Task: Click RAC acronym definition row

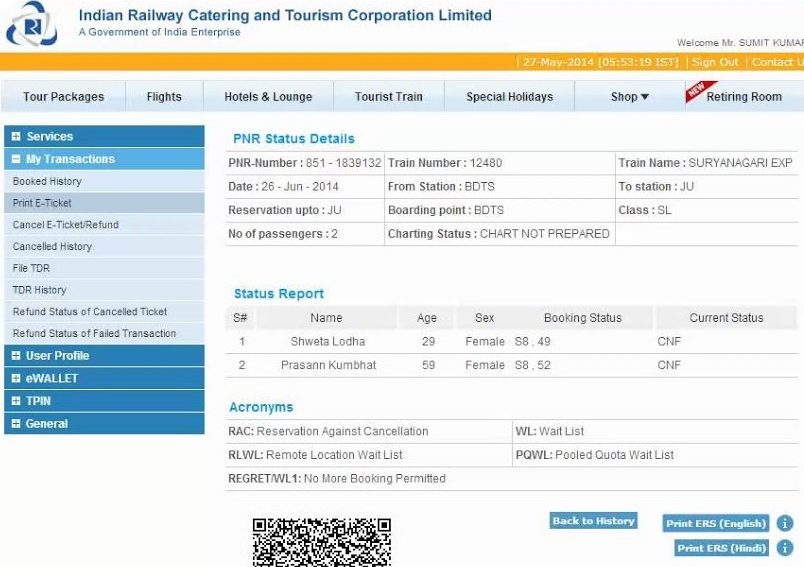Action: click(369, 431)
